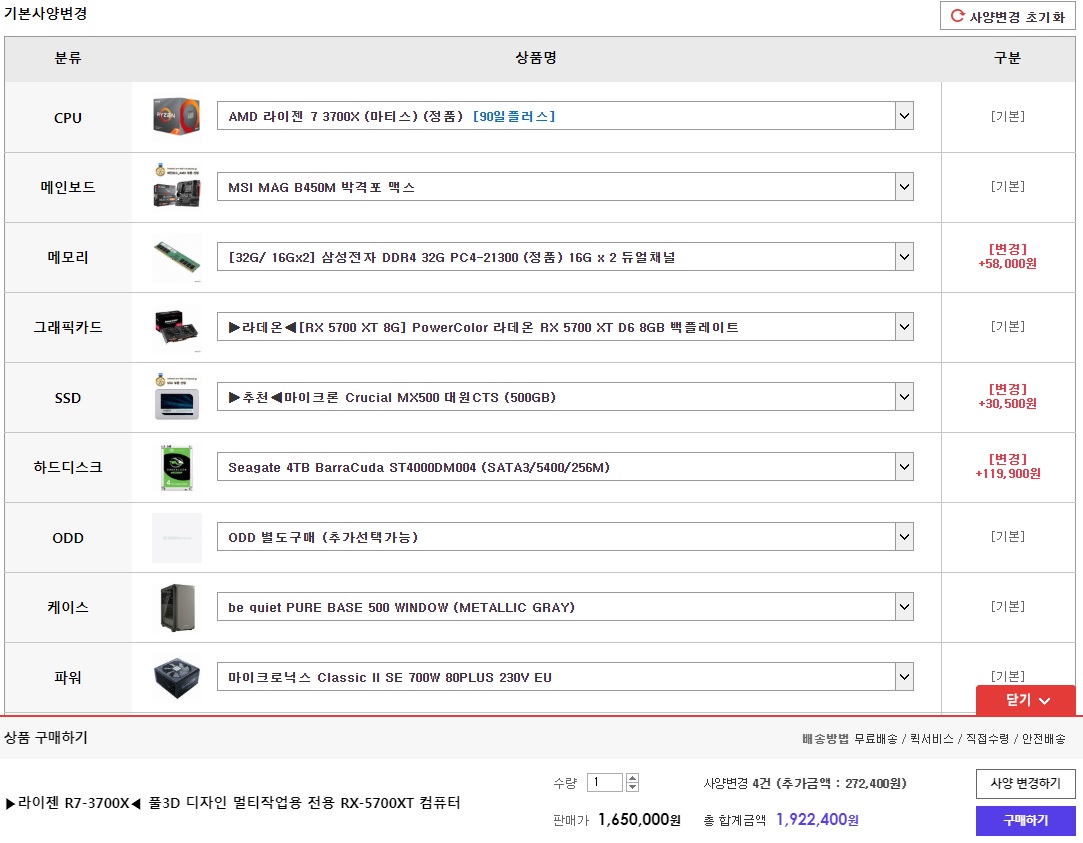1083x843 pixels.
Task: Open the 파워 dropdown for Classic II 700W
Action: point(565,677)
